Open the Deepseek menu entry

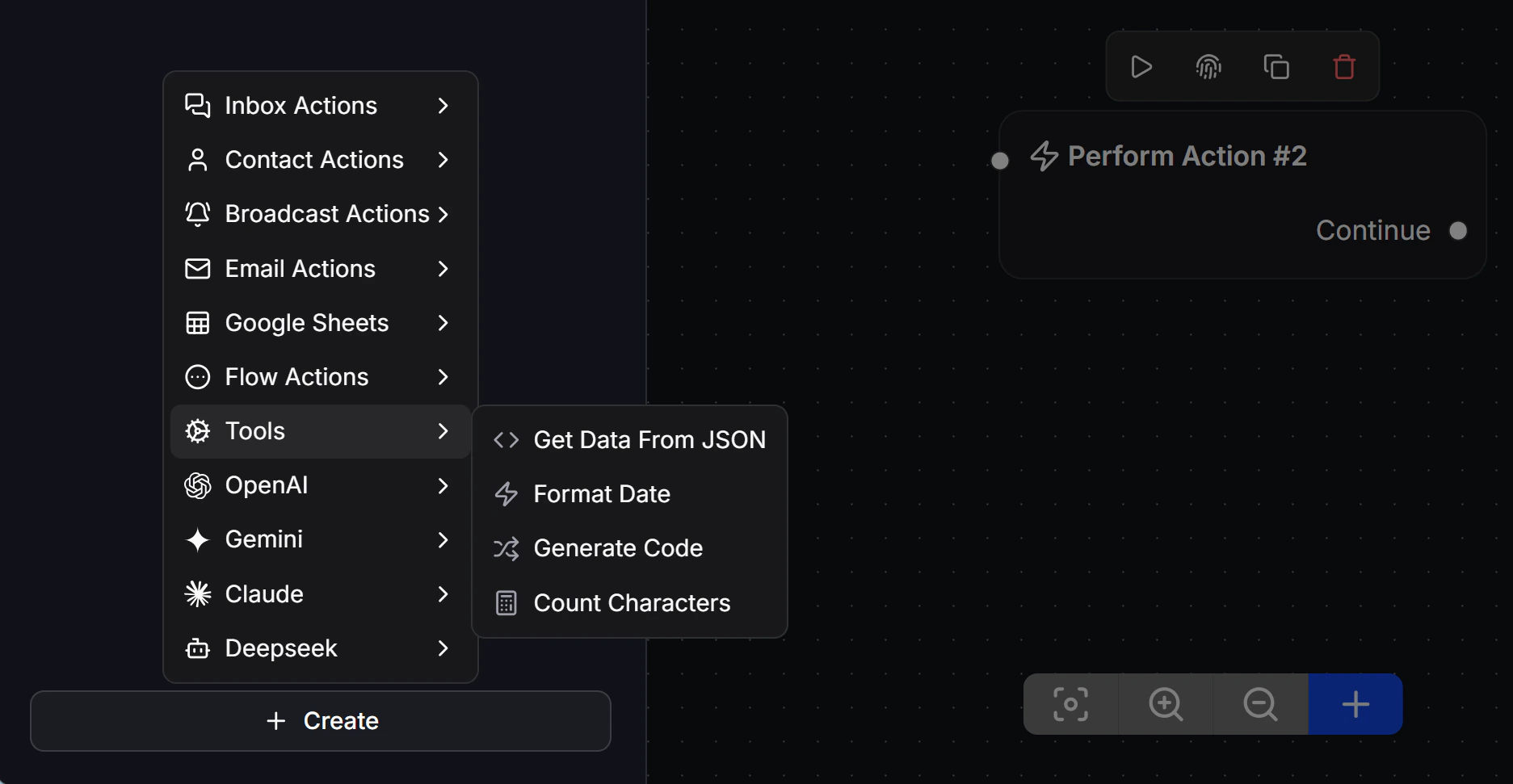coord(321,648)
